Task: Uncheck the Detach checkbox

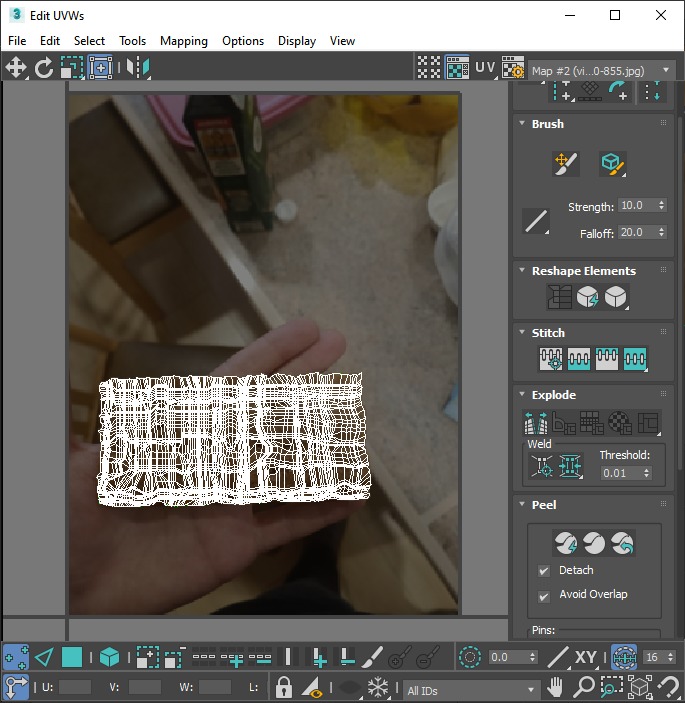Action: [x=544, y=571]
